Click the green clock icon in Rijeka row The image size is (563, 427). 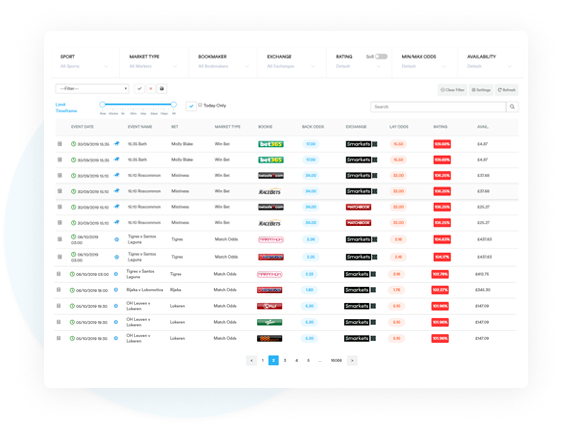point(72,290)
